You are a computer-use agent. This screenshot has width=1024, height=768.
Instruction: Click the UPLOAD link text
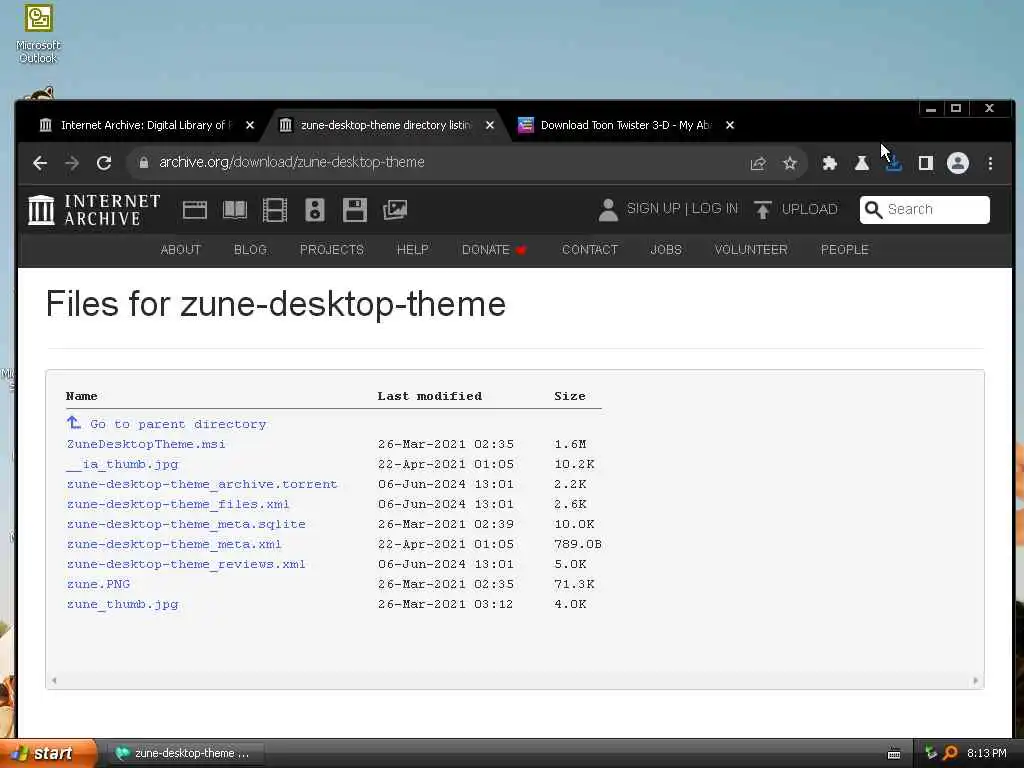[809, 209]
